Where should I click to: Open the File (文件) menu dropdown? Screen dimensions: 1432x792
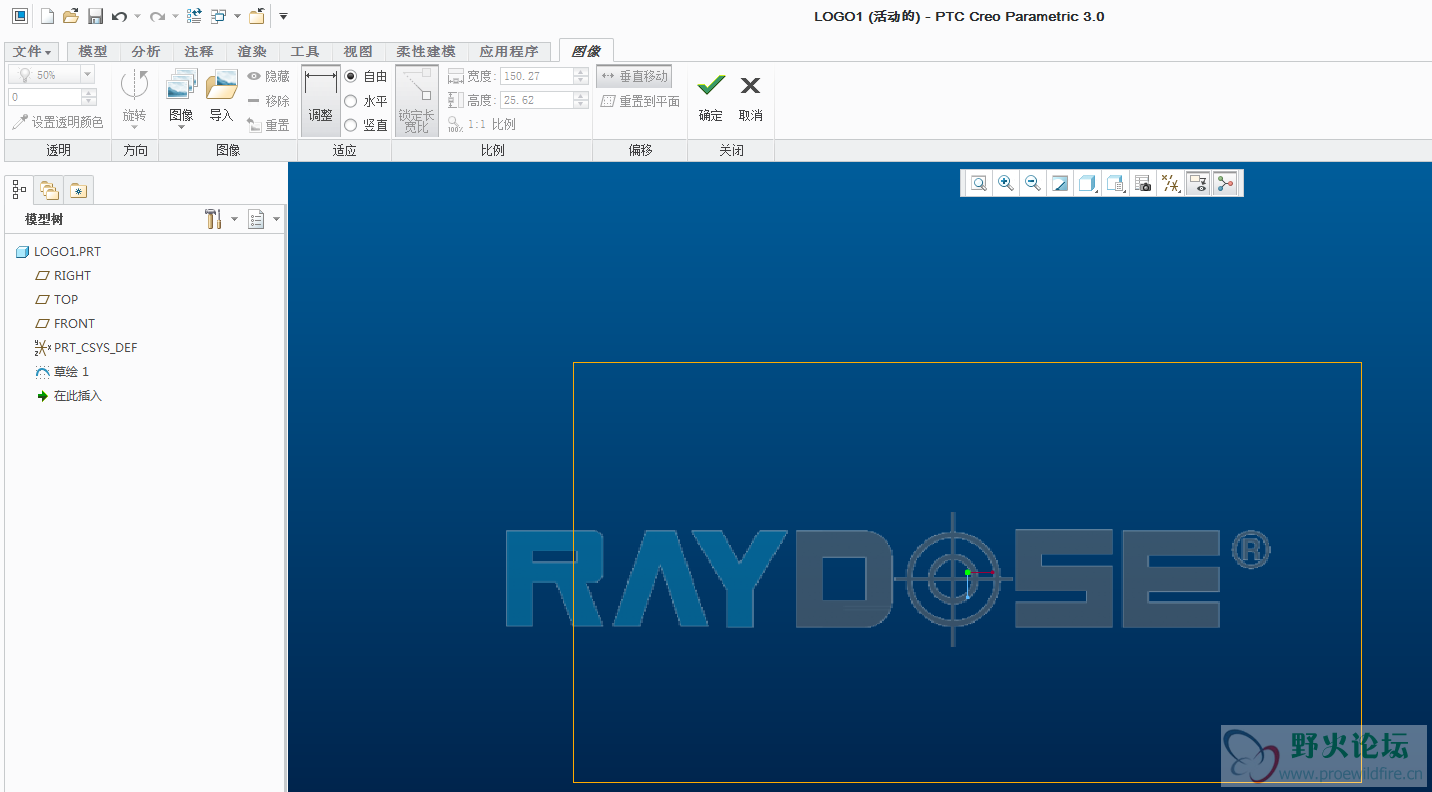[x=32, y=51]
